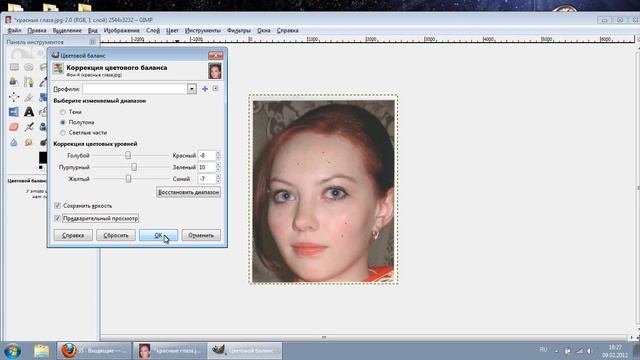Select the Blur/Sharpen tool
Viewport: 640px width, 360px height.
pyautogui.click(x=14, y=142)
